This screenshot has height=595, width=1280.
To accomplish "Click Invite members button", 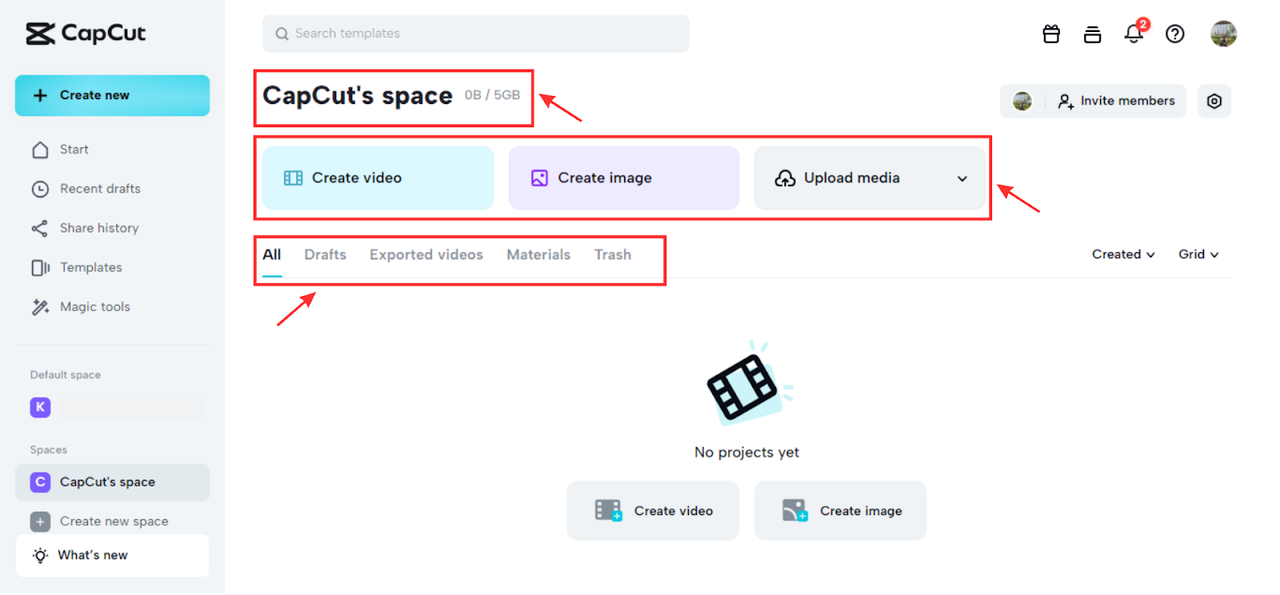I will point(1116,101).
